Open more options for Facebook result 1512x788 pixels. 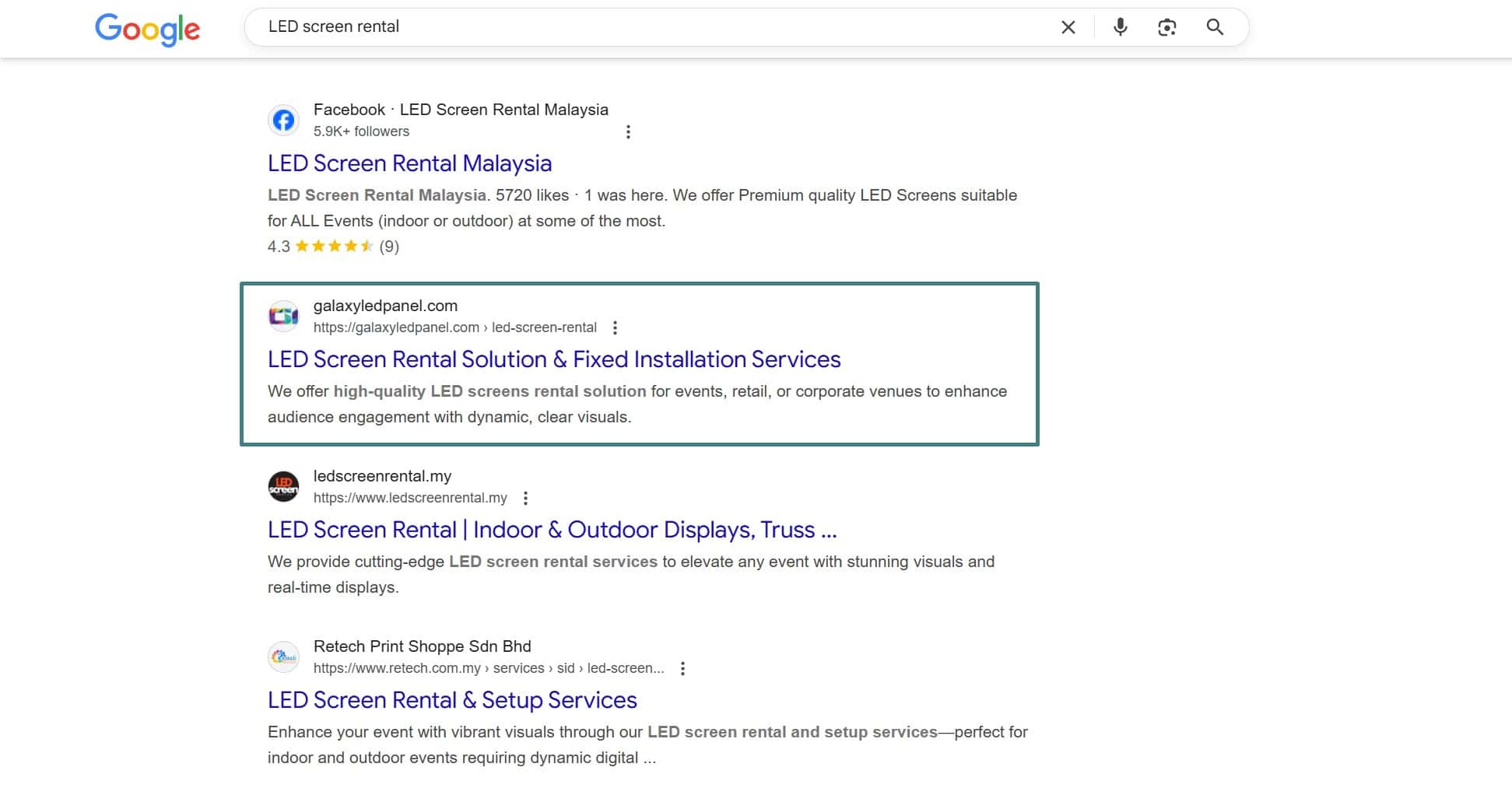coord(628,131)
